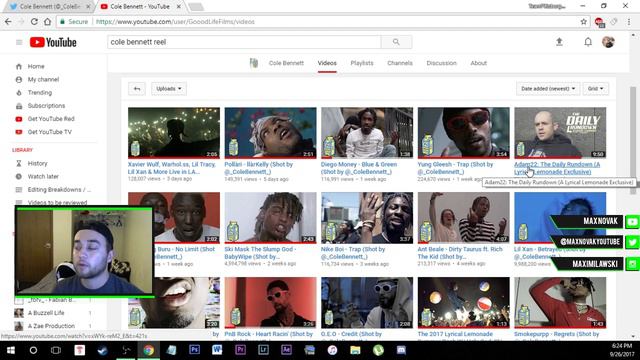This screenshot has width=640, height=360.
Task: Open Xavier Wulf Live in LA video thumbnail
Action: [174, 133]
